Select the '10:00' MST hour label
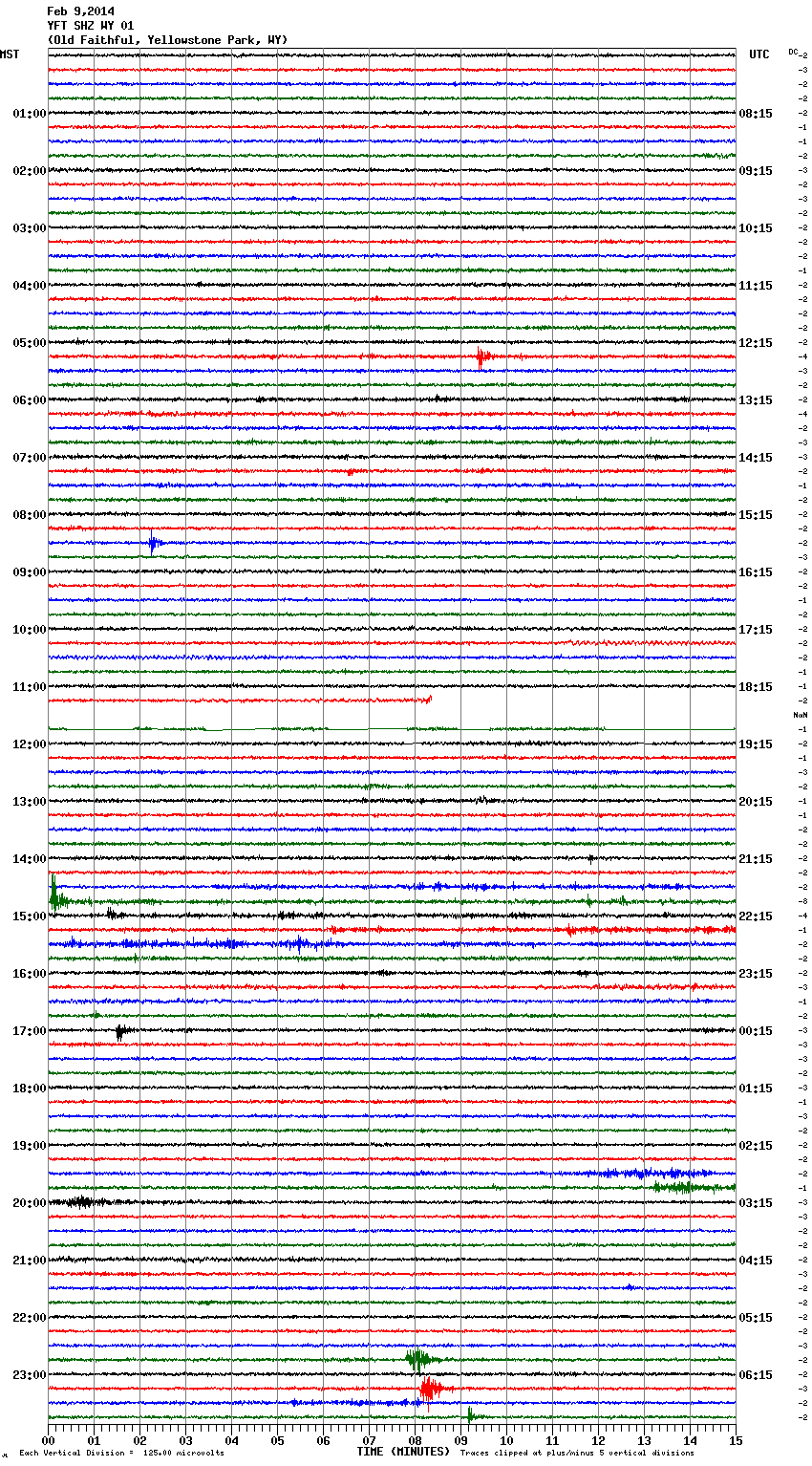This screenshot has height=1466, width=812. (x=30, y=630)
